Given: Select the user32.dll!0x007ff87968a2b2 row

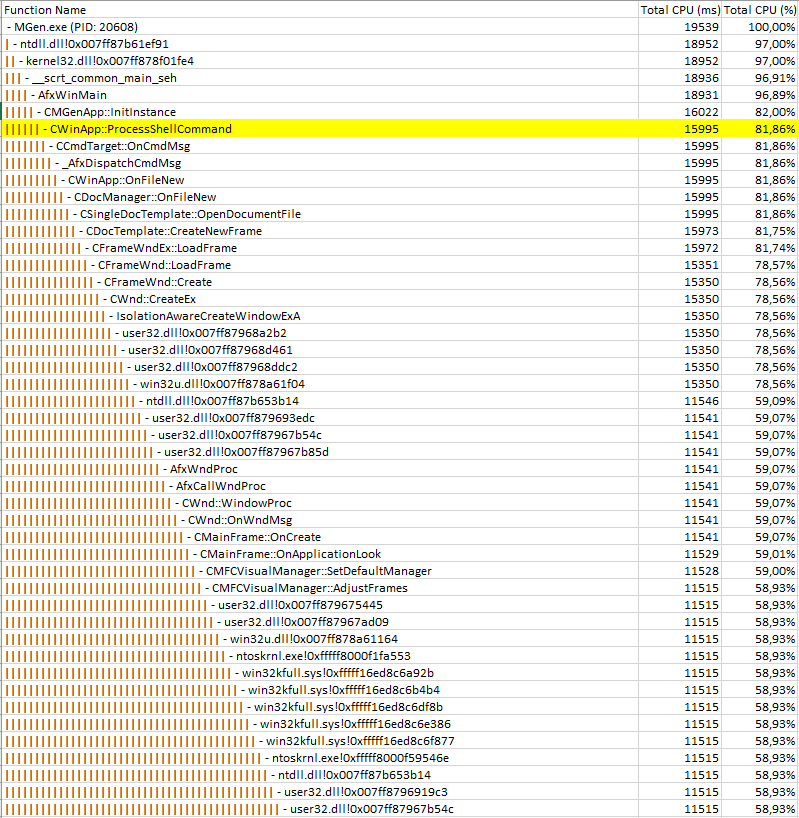Looking at the screenshot, I should 400,333.
